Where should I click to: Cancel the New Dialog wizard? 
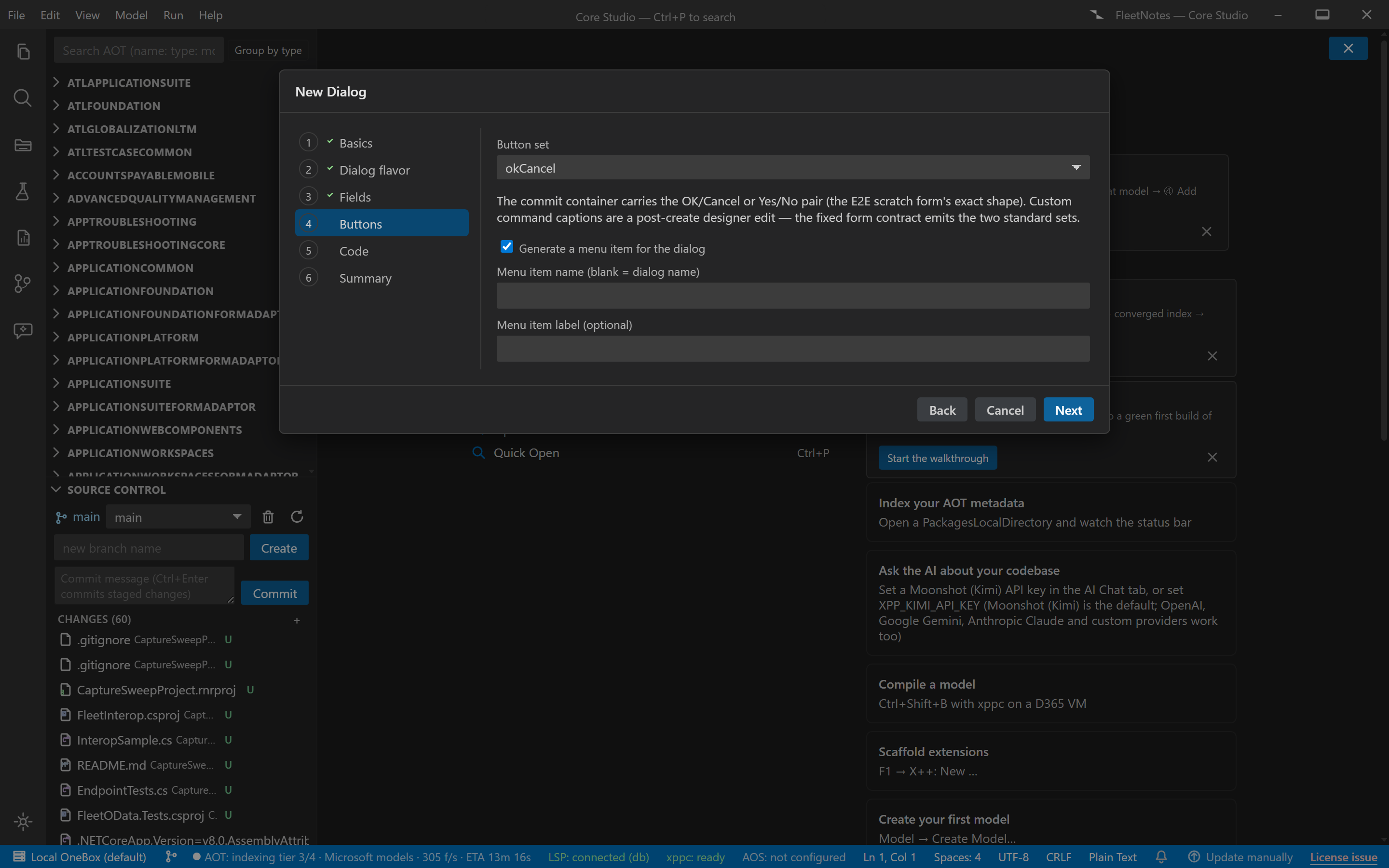click(1005, 410)
